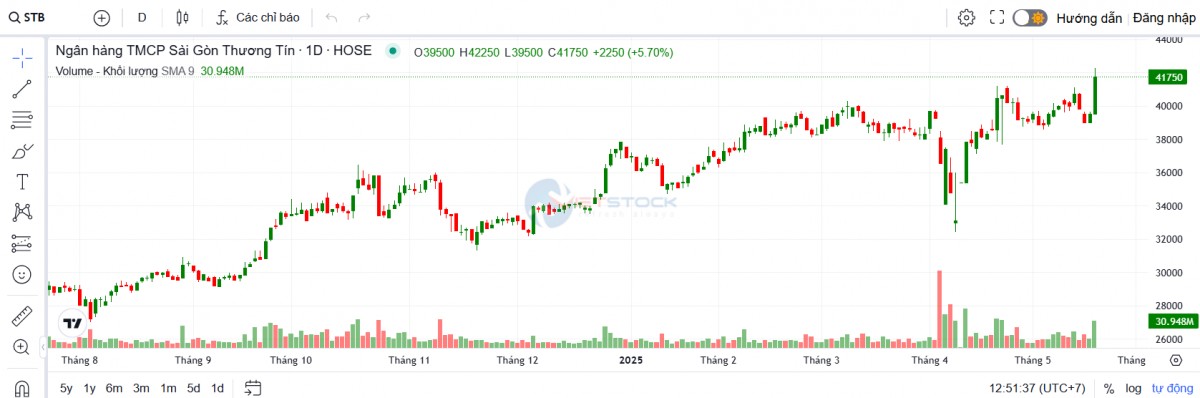
Task: Click the current price label 41750
Action: [1170, 76]
